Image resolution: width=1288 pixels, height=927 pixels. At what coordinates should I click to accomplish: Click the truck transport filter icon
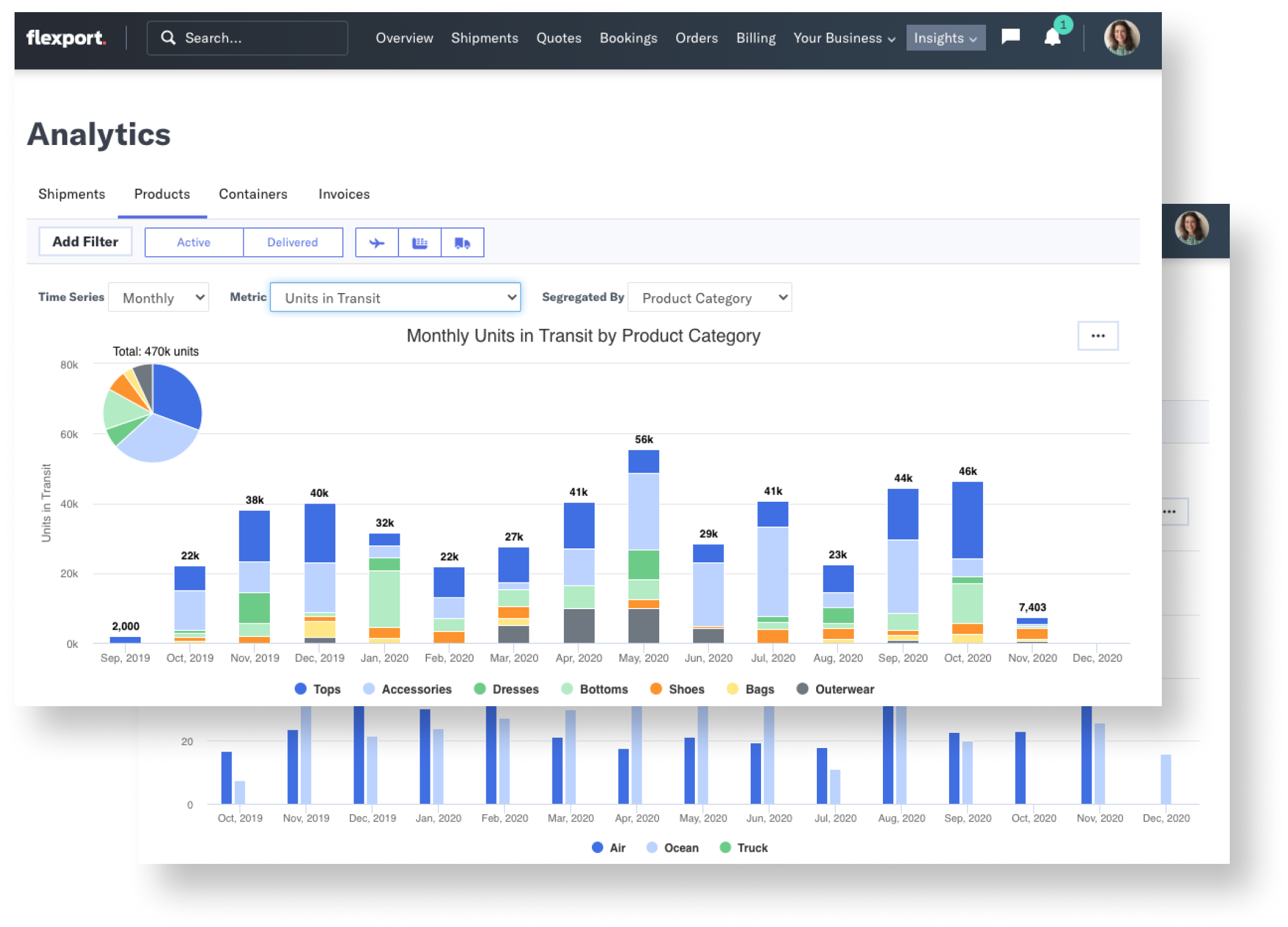[462, 243]
